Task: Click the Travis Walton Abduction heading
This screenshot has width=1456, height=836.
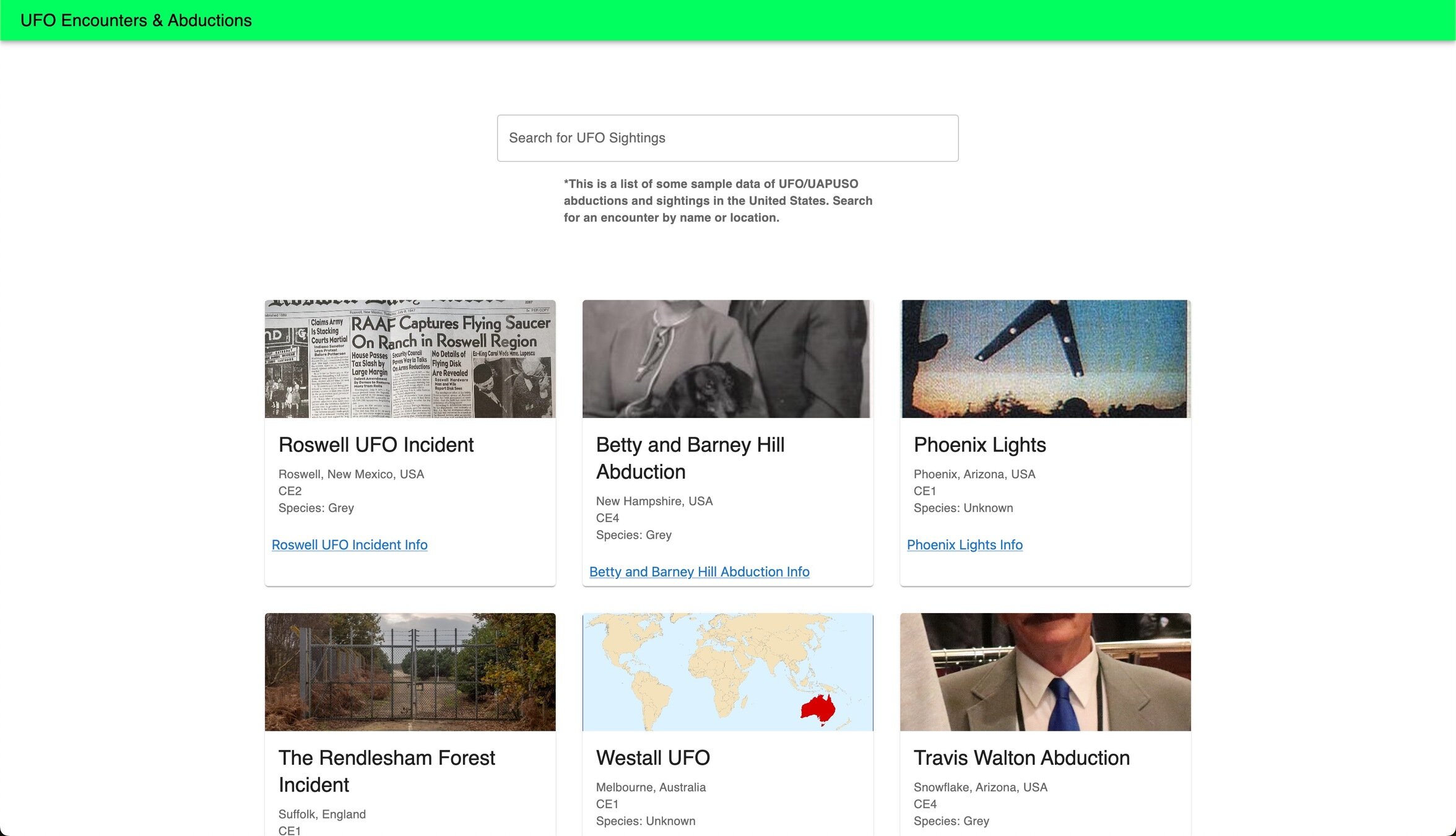Action: click(1021, 757)
